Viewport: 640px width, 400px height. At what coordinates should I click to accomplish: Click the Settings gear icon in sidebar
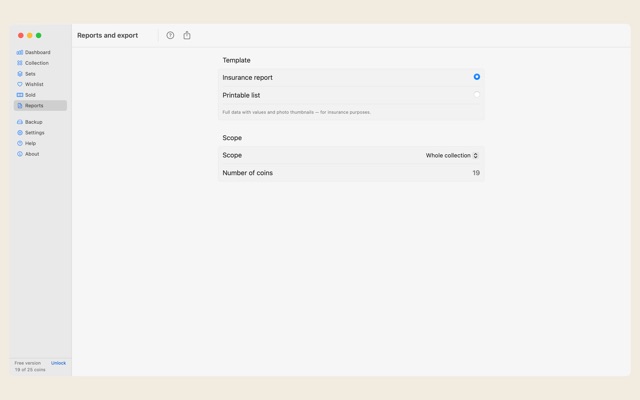pos(20,133)
